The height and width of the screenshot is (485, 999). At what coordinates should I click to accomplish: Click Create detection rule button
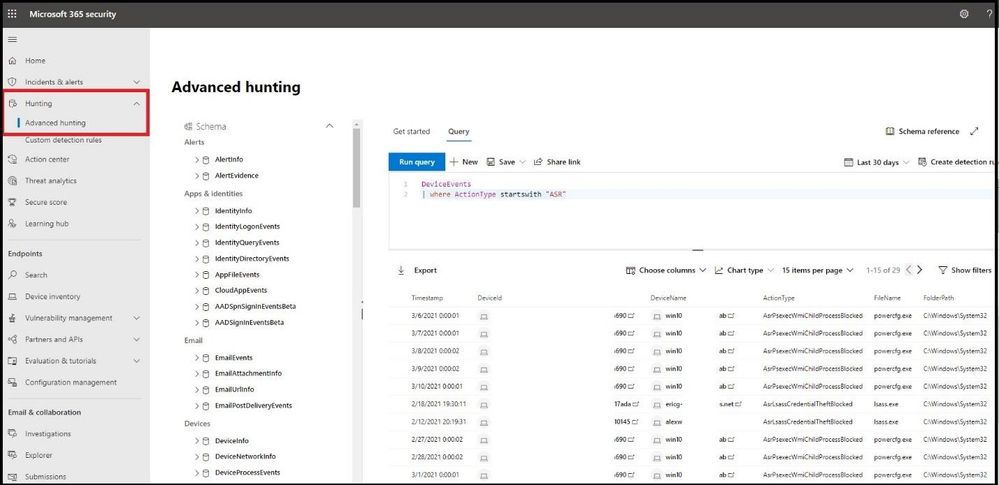(x=958, y=163)
